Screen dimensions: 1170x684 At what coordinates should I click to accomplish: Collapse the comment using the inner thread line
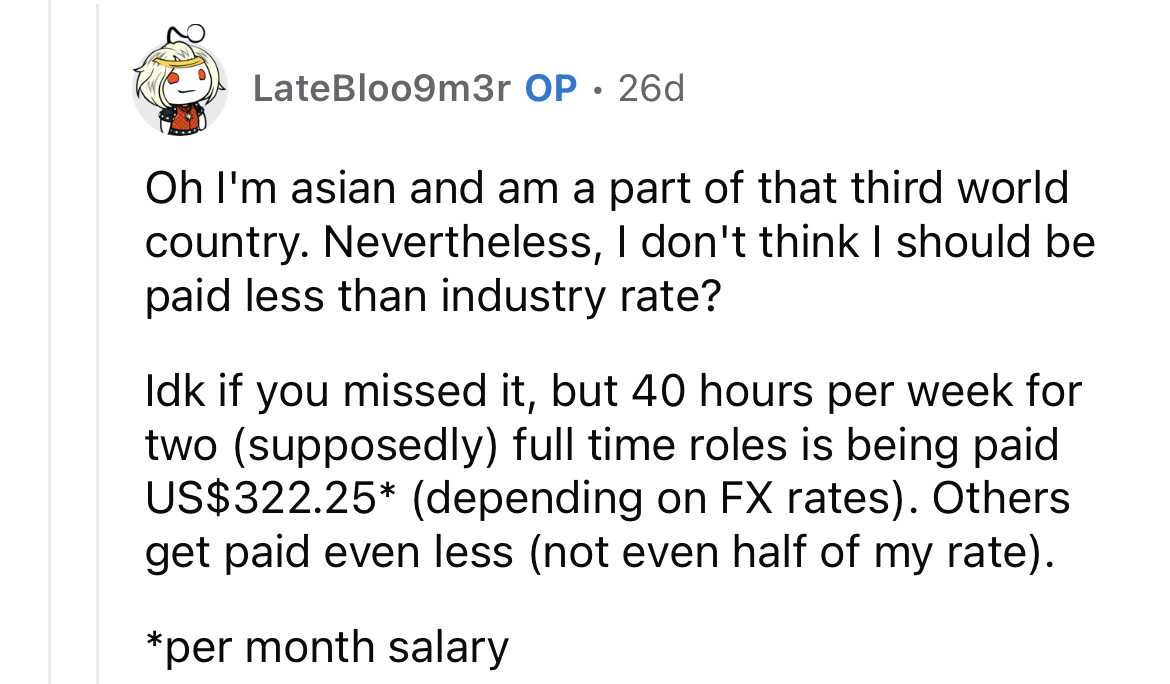coord(98,342)
